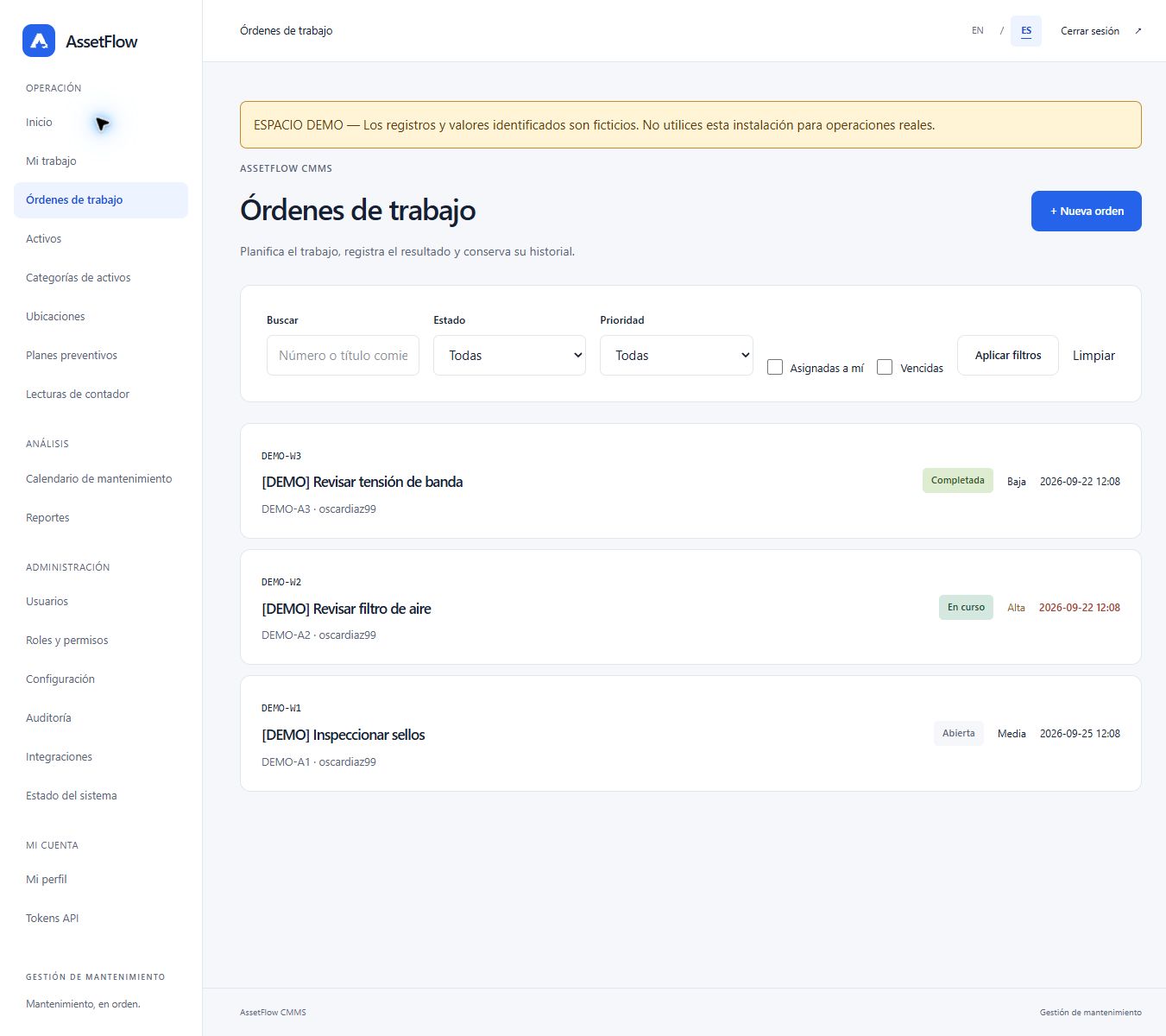Open Mi perfil
1166x1036 pixels.
click(101, 880)
